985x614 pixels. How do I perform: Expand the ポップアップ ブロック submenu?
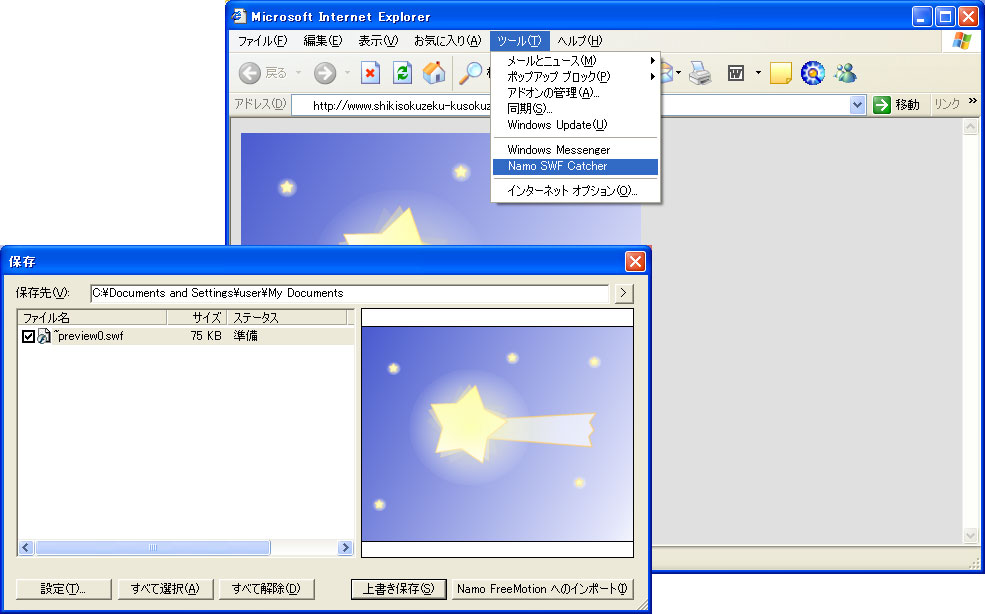[653, 77]
